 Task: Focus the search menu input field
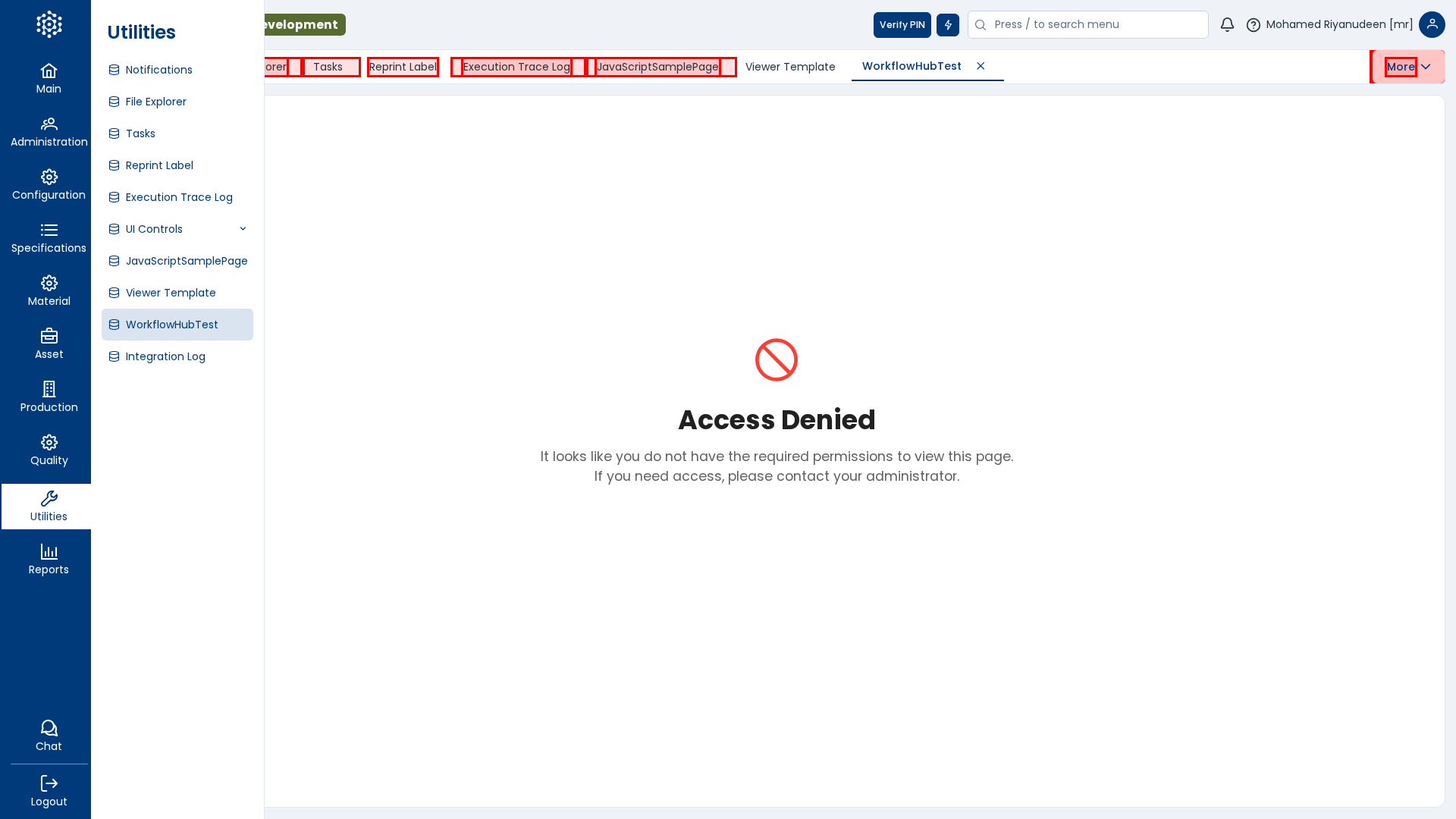tap(1096, 25)
